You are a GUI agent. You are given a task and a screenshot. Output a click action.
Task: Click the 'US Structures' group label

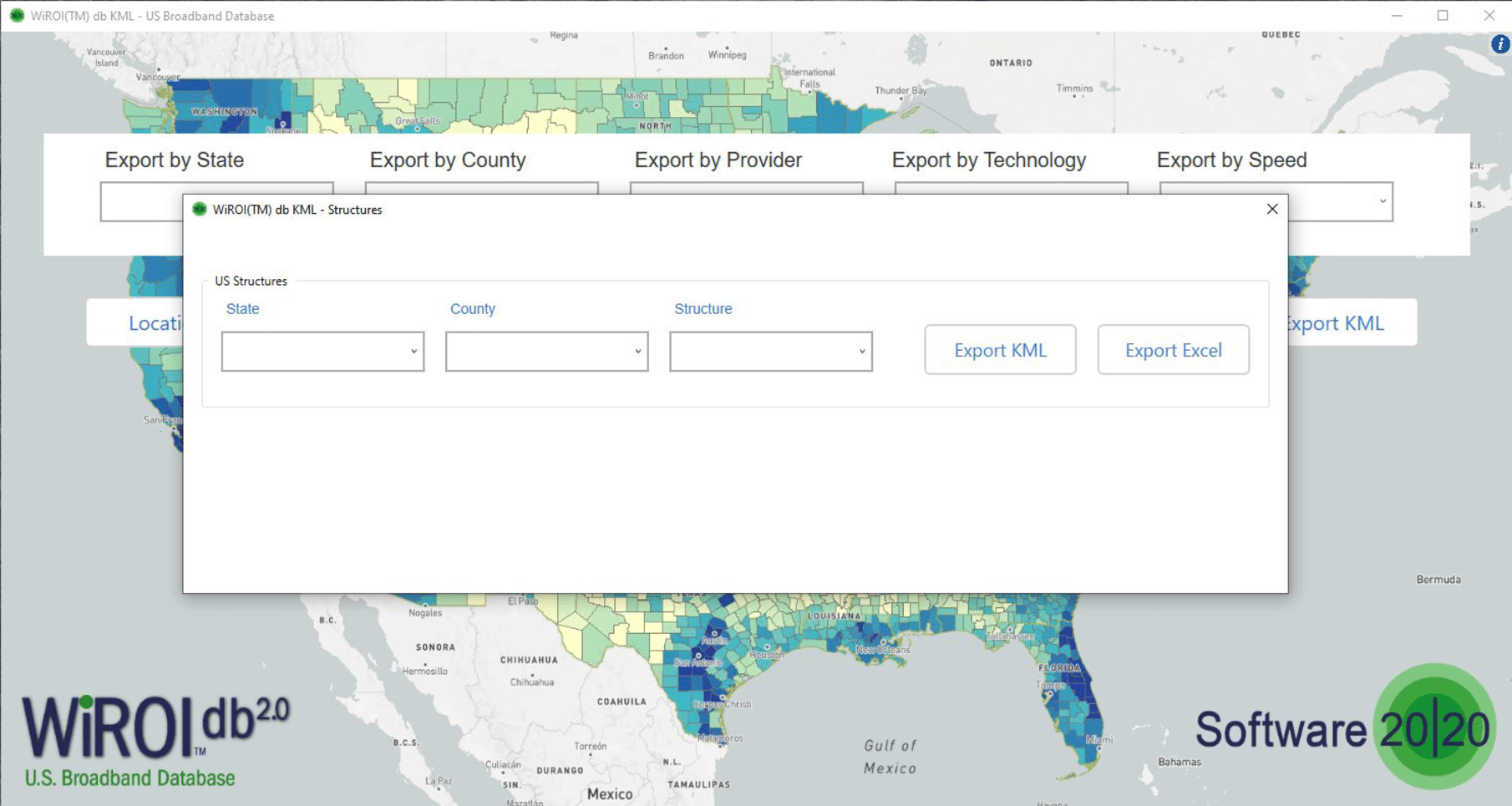251,281
